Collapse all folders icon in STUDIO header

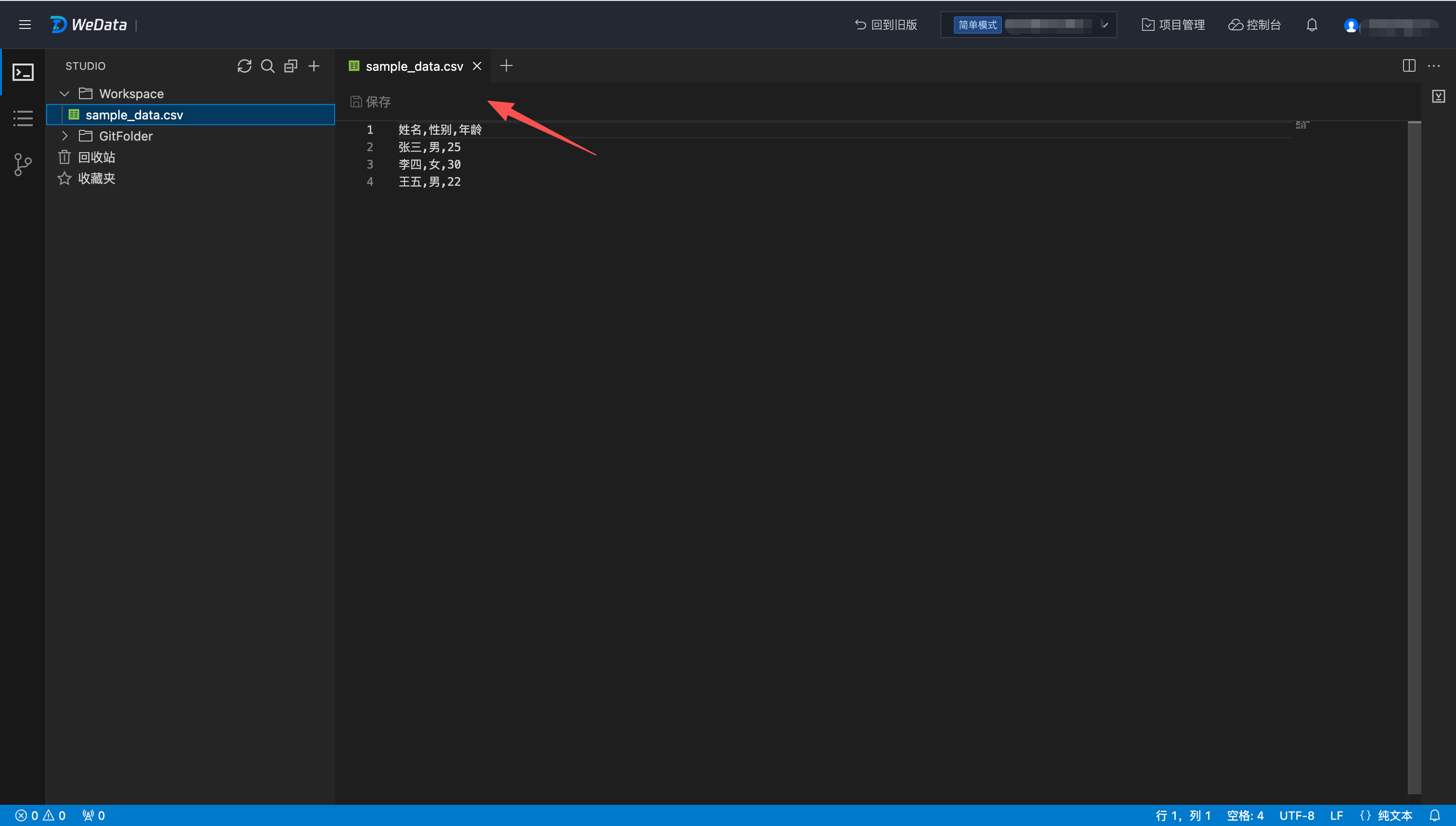pos(290,66)
